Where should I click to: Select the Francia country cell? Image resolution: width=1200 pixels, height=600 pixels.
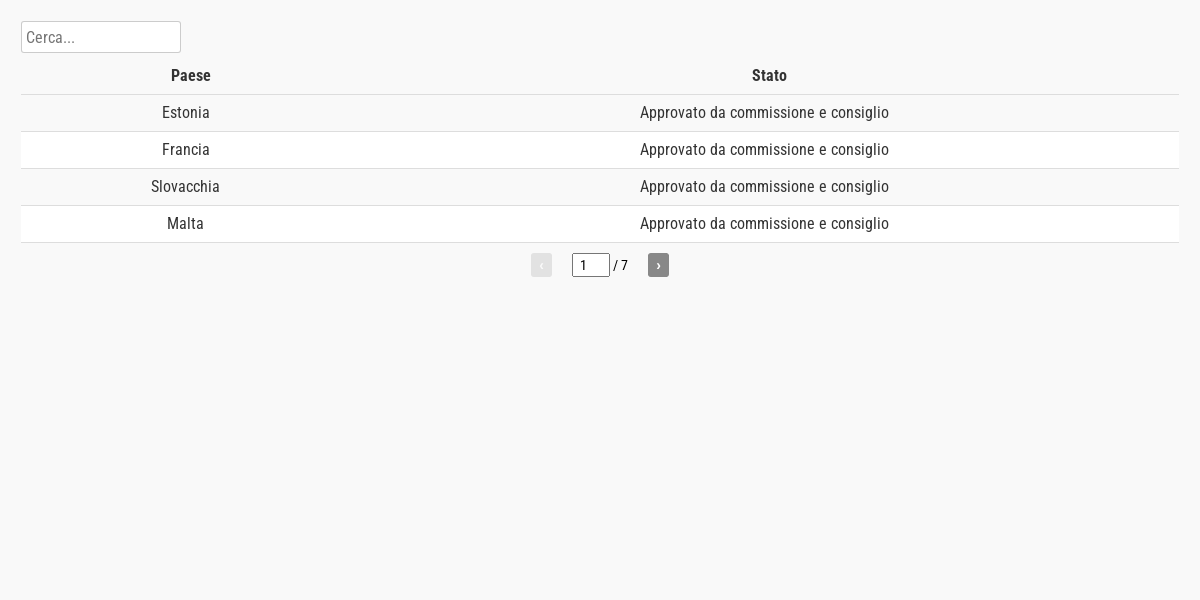(186, 150)
